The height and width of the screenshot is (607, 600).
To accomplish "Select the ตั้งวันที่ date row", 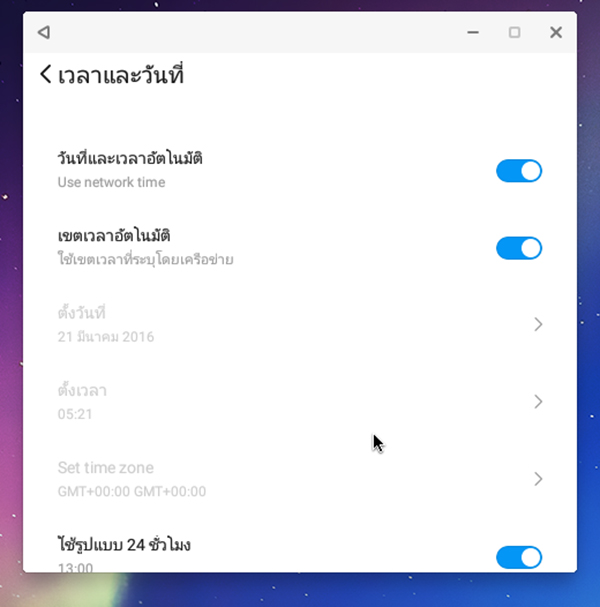I will [x=300, y=324].
